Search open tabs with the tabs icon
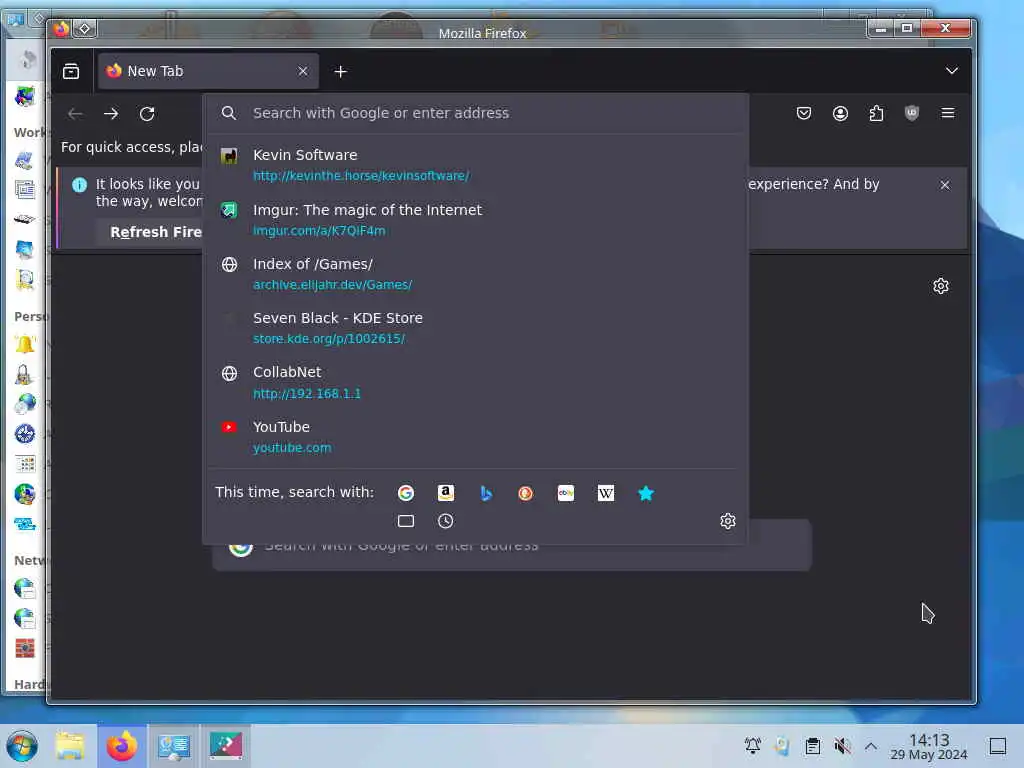The height and width of the screenshot is (768, 1024). click(x=406, y=521)
